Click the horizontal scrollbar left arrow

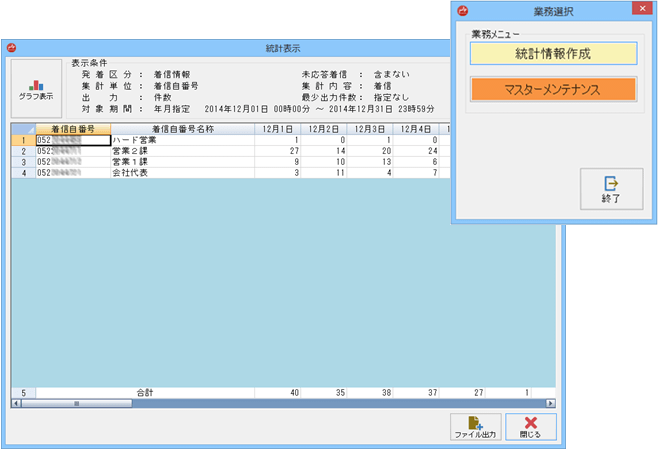(x=16, y=403)
